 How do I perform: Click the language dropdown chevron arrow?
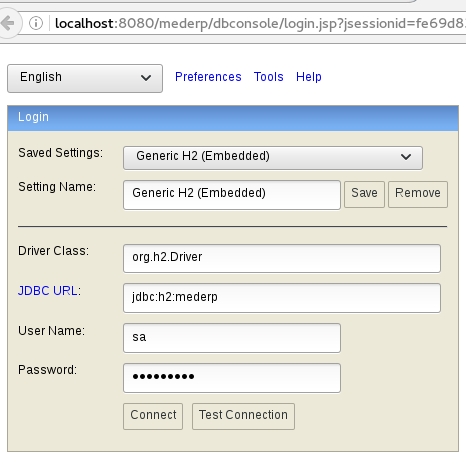point(146,78)
